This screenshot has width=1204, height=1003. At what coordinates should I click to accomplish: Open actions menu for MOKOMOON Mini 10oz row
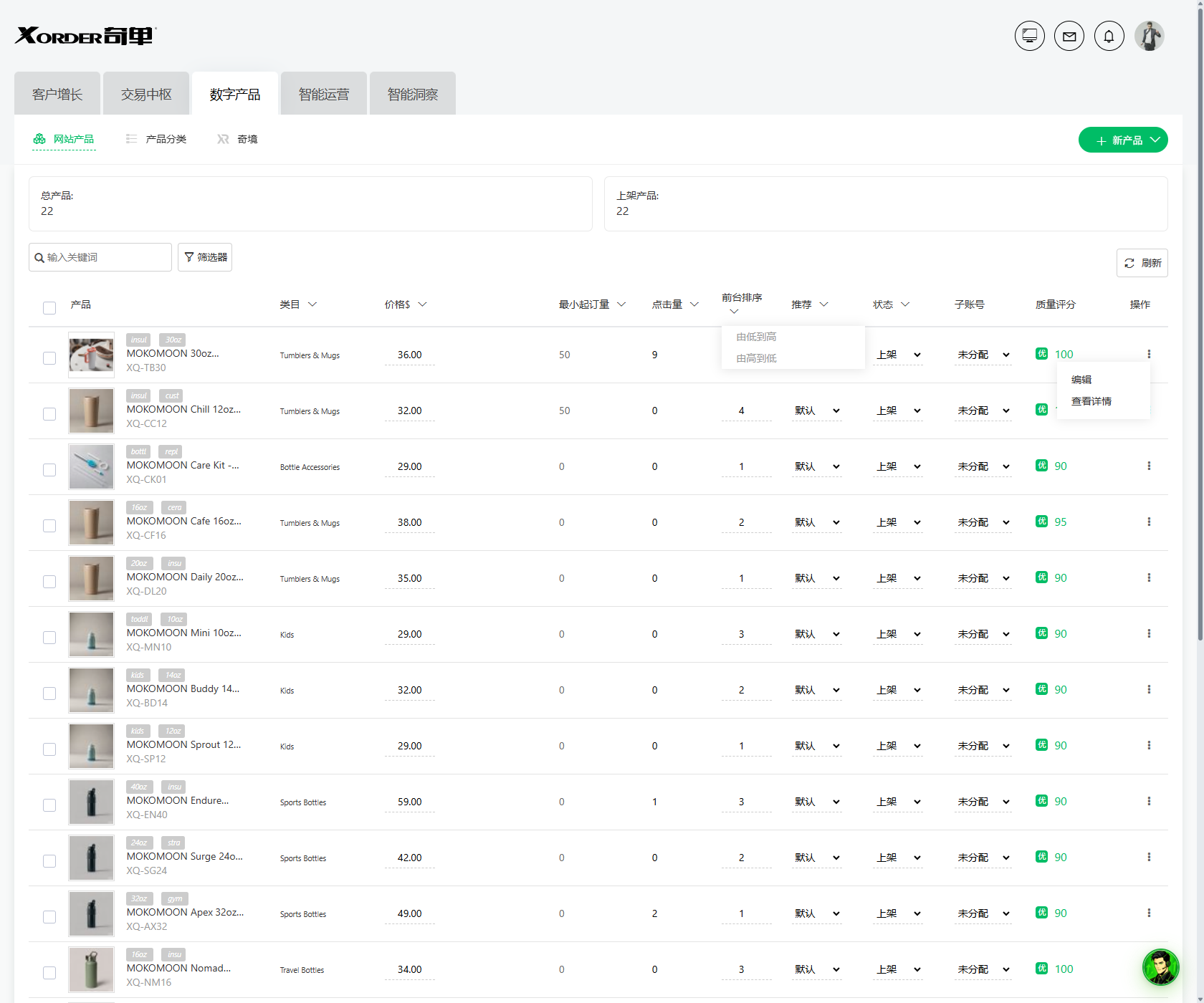tap(1149, 633)
